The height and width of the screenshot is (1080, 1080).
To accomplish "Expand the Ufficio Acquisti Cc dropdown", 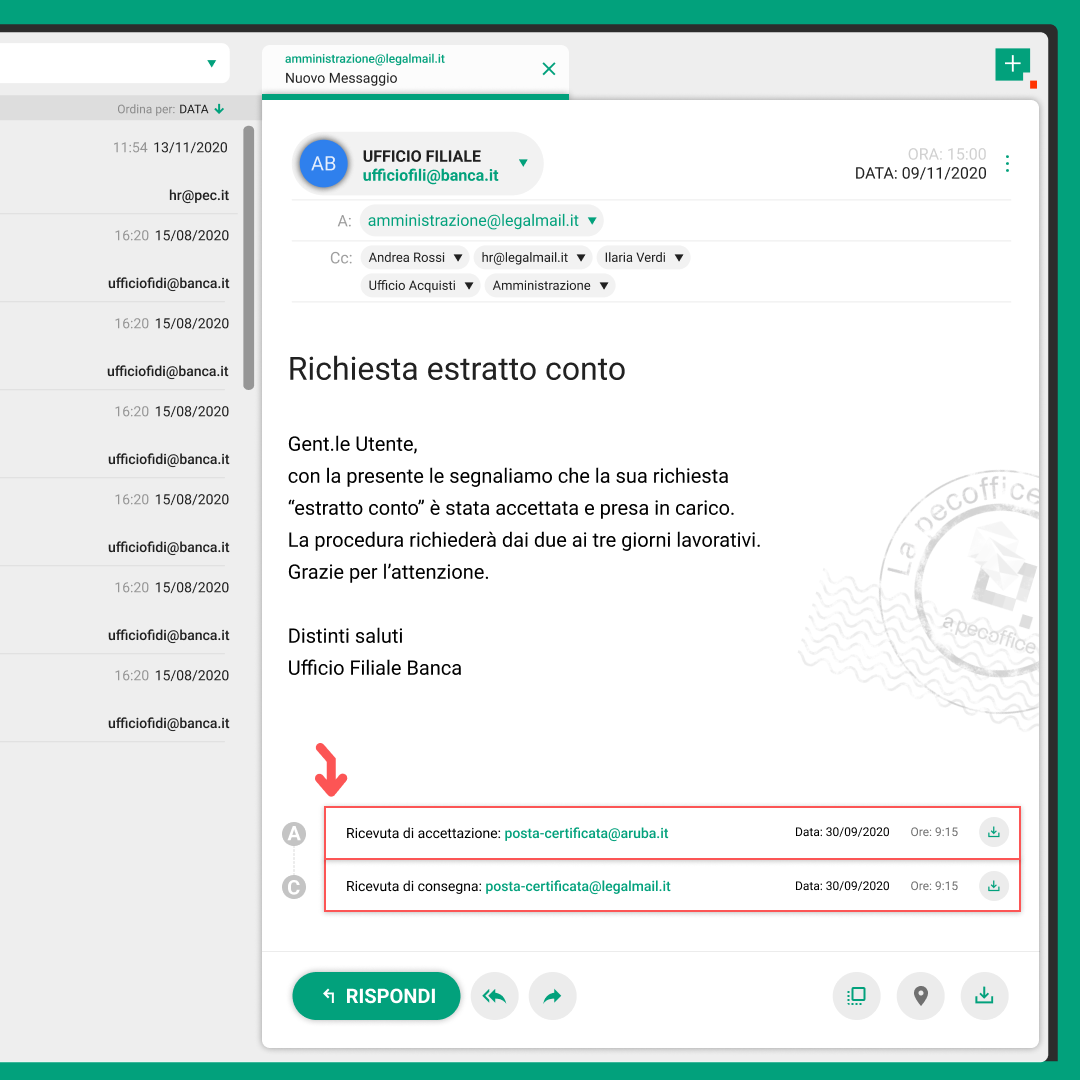I will click(x=468, y=285).
